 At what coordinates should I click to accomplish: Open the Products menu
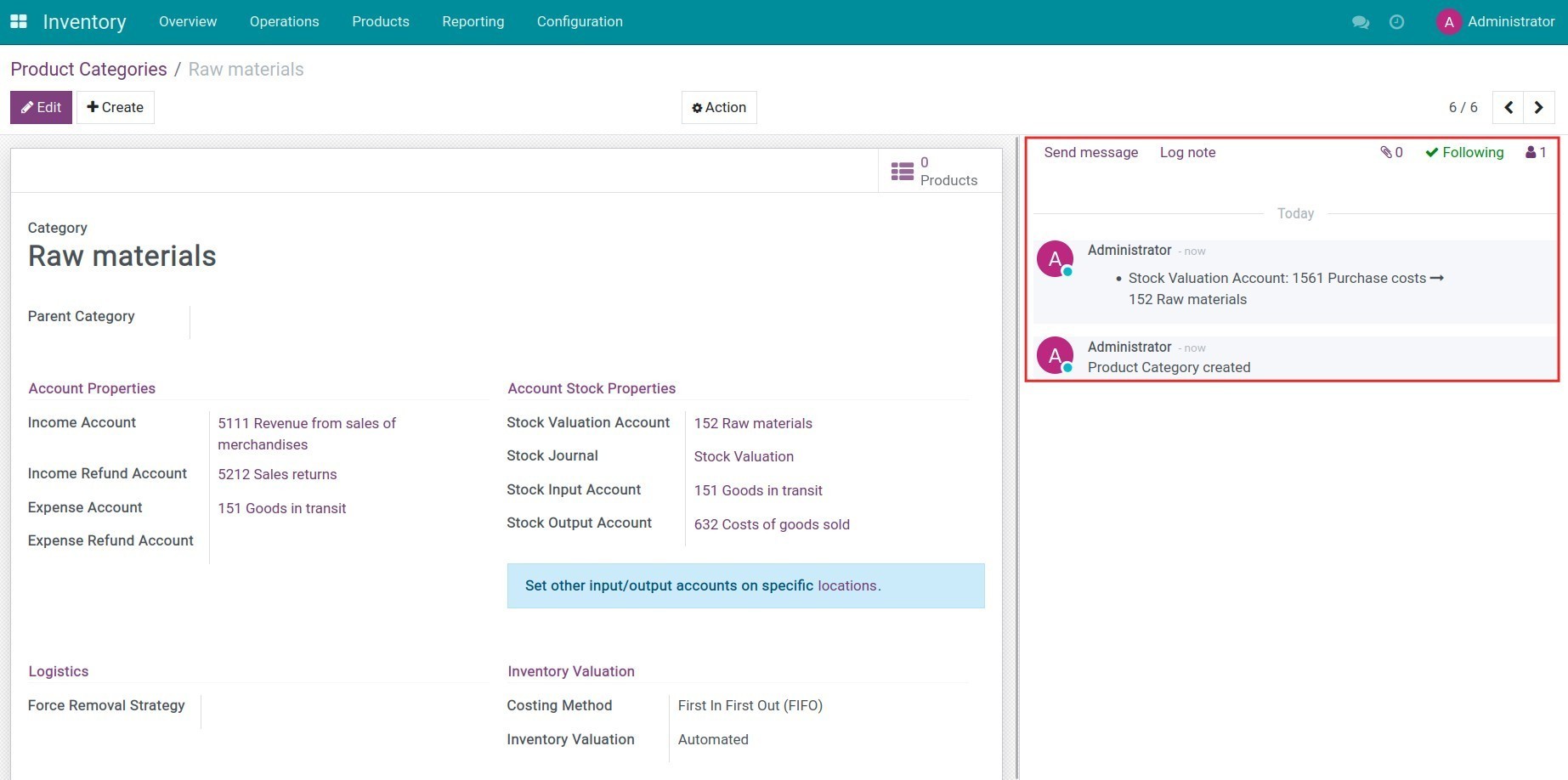pyautogui.click(x=381, y=22)
